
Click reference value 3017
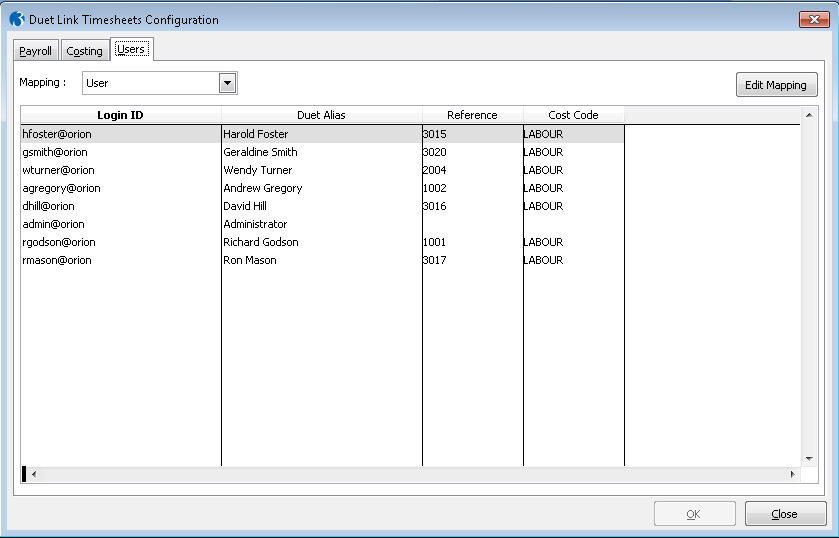434,260
